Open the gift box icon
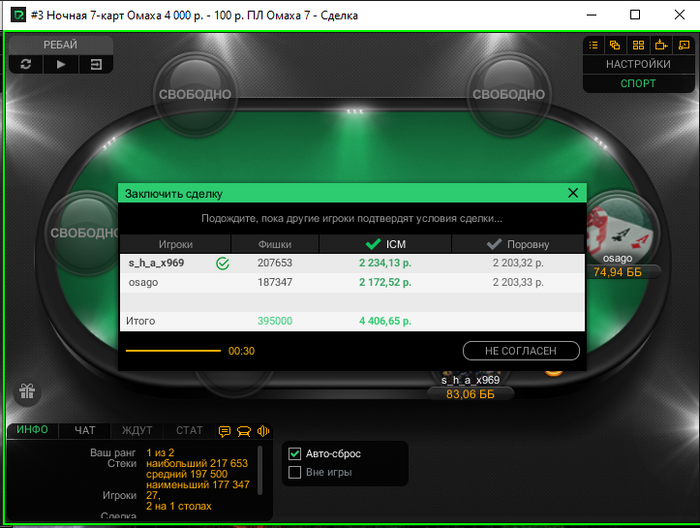Screen dimensions: 700x528 pyautogui.click(x=27, y=391)
